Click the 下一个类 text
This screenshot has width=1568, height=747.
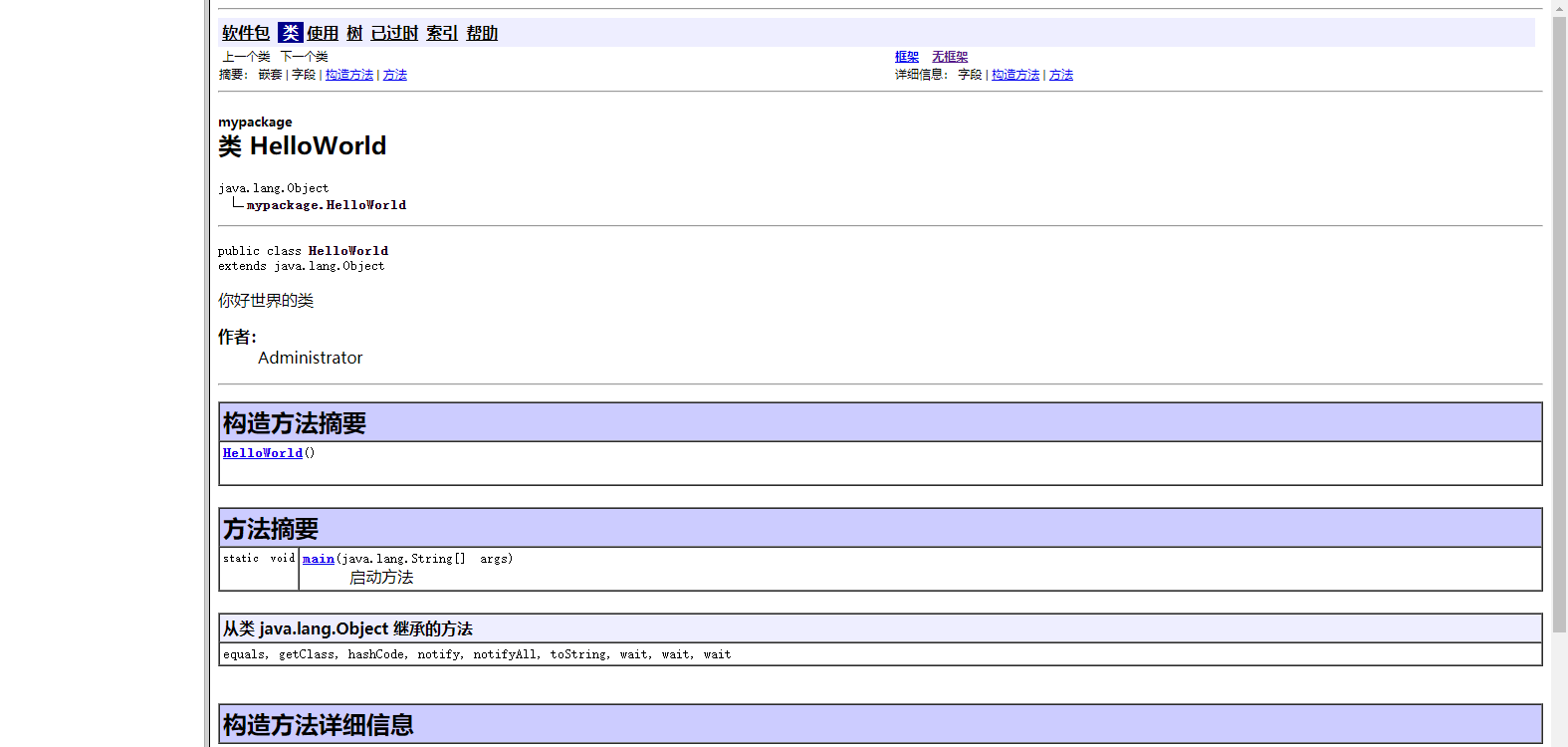click(305, 57)
